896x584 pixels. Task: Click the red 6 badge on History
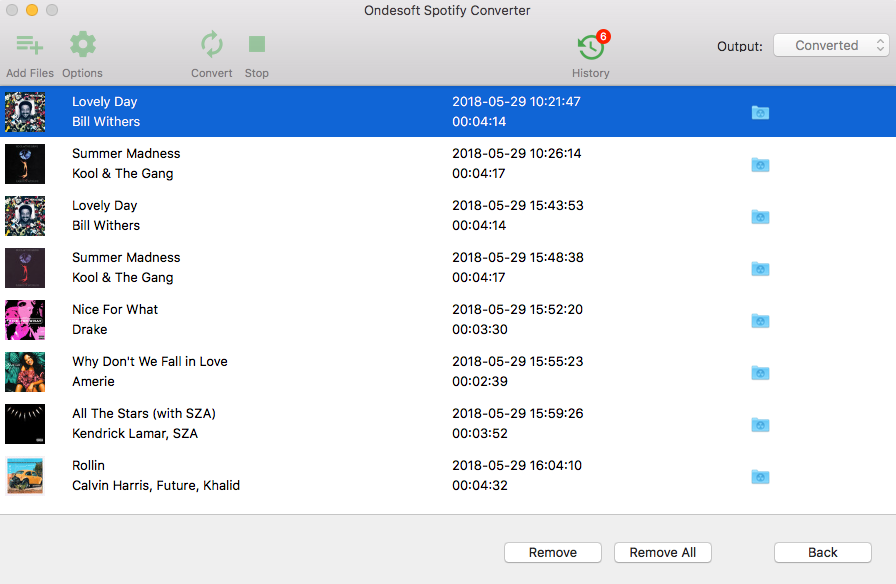pos(603,37)
